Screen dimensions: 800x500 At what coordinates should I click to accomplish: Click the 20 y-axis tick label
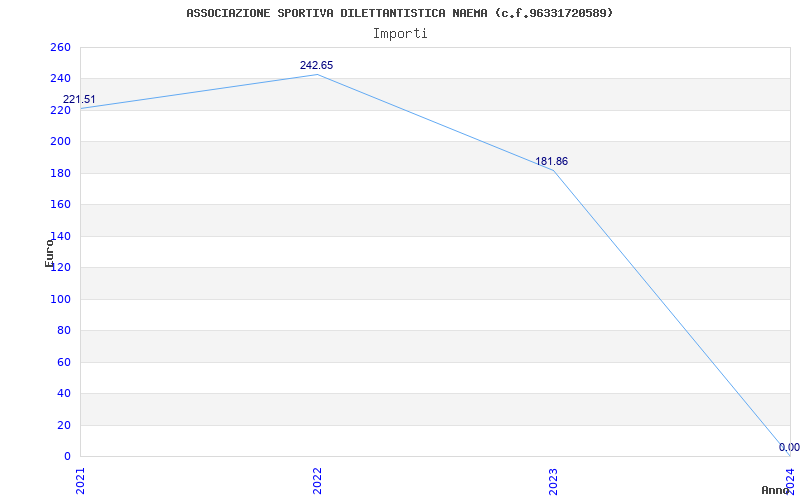pos(63,426)
